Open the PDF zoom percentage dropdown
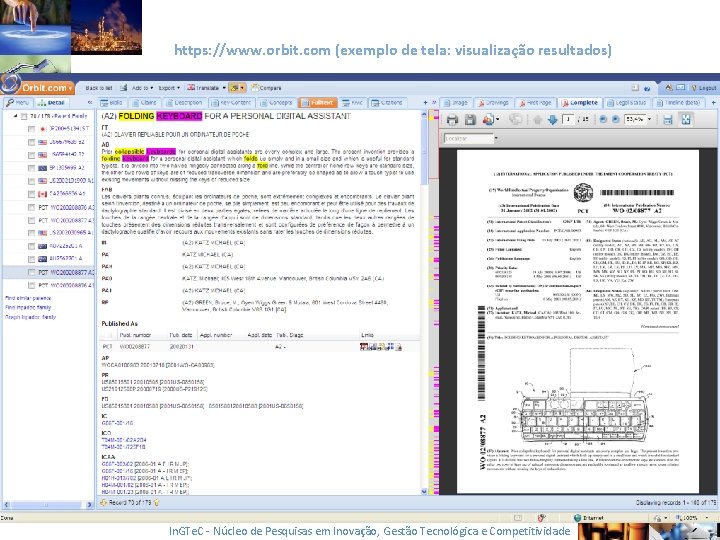720x540 pixels. coord(649,119)
